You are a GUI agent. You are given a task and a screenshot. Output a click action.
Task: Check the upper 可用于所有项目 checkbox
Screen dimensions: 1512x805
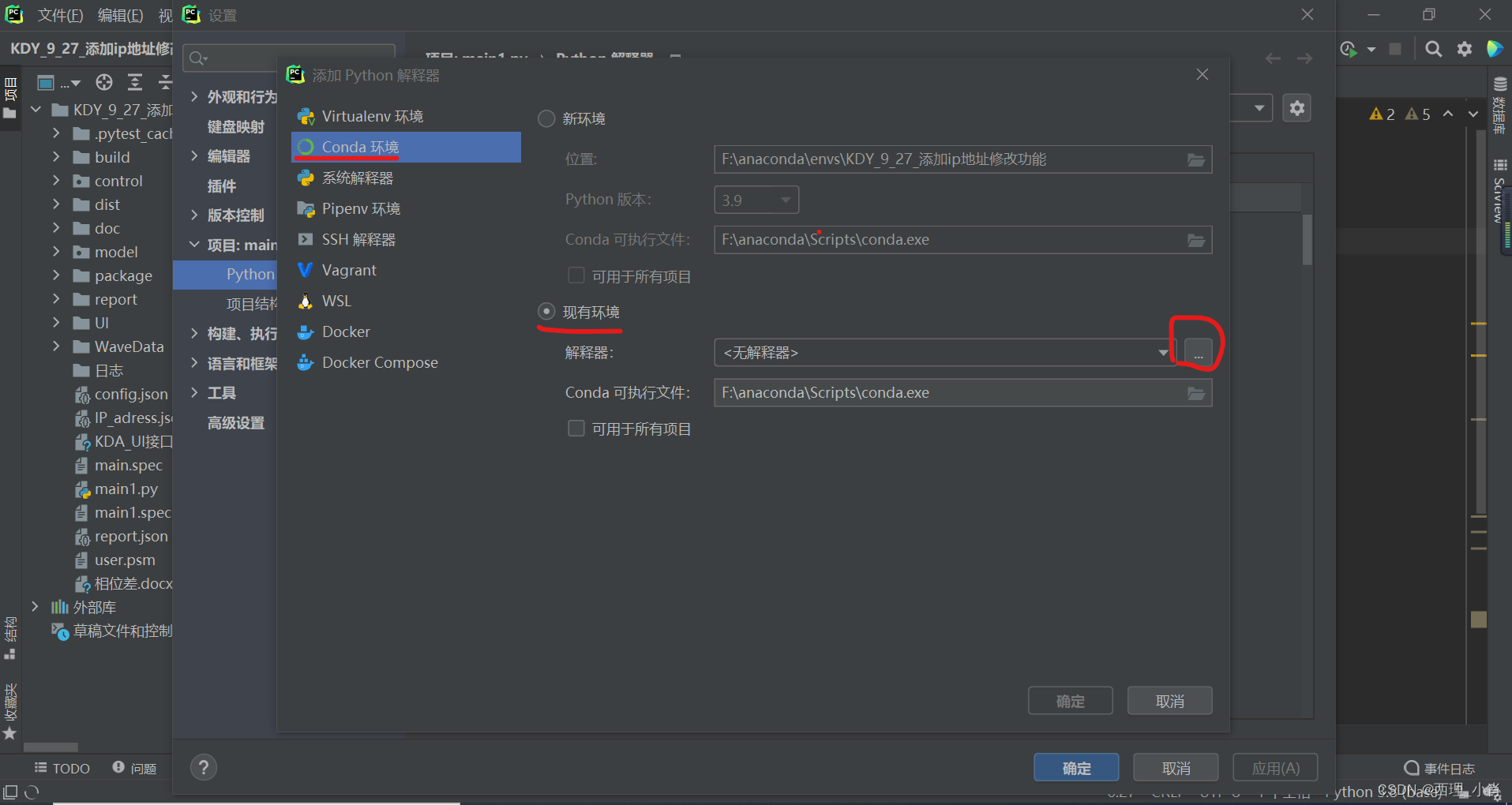tap(576, 275)
